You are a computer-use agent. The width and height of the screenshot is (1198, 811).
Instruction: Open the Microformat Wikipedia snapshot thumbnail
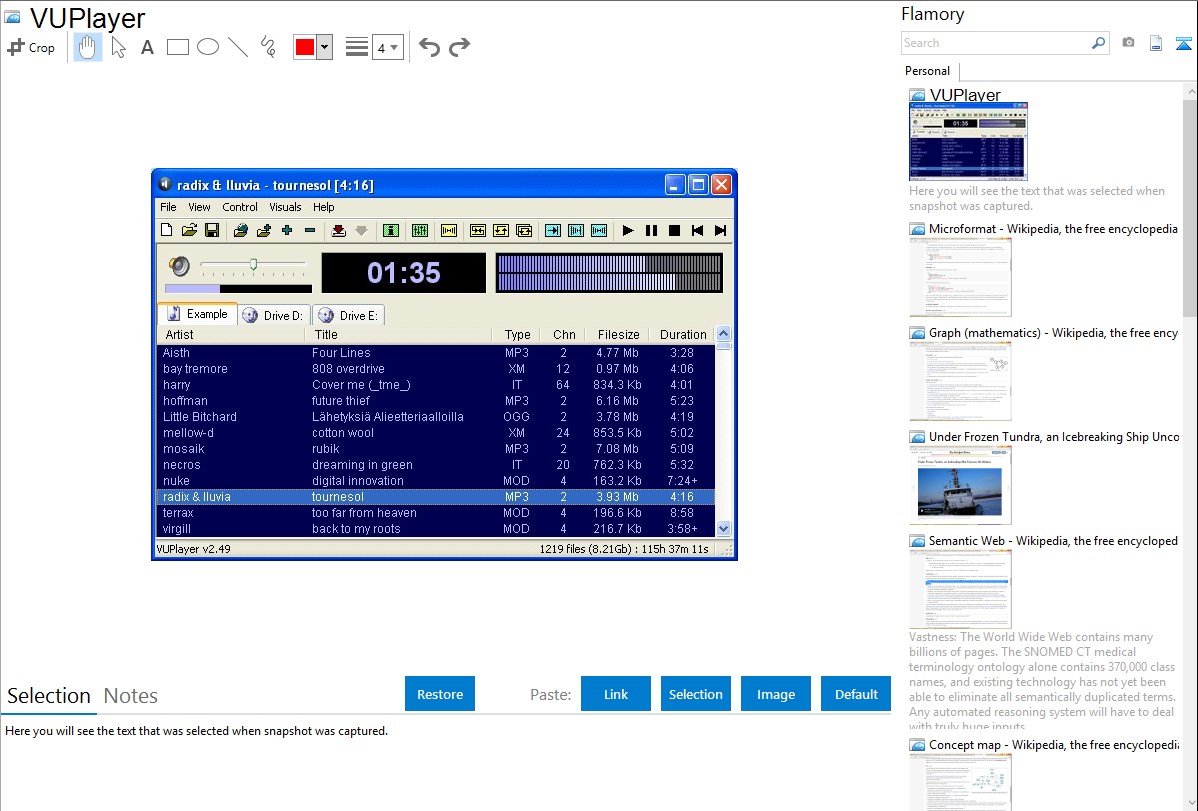coord(960,277)
